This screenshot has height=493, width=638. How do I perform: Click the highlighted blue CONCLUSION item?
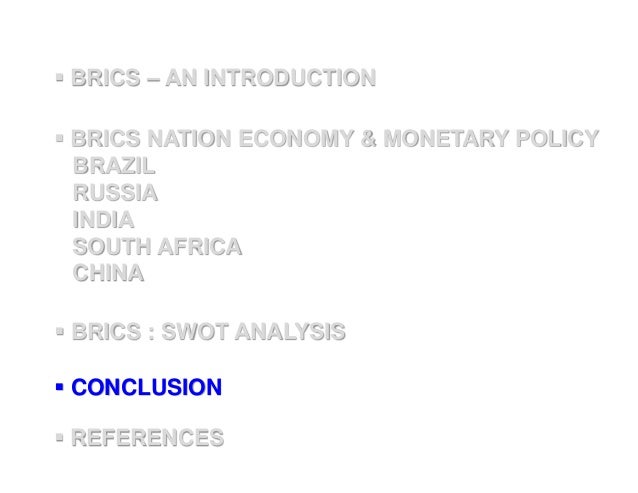[x=146, y=386]
